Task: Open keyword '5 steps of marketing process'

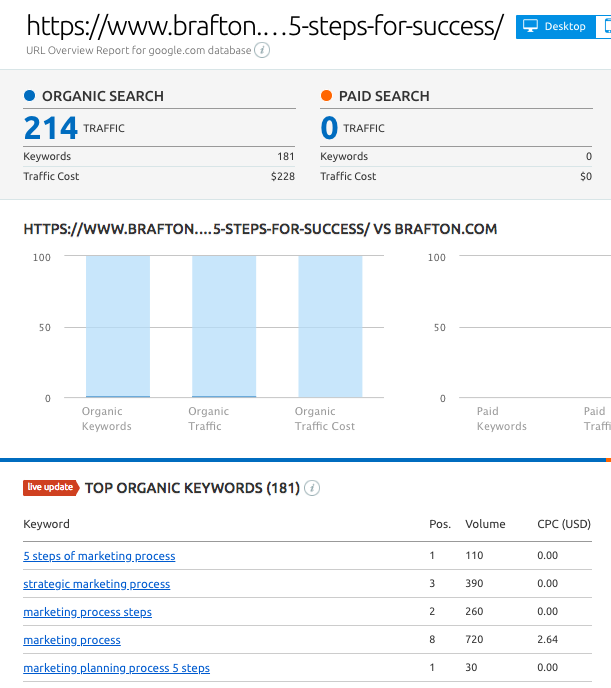Action: click(x=99, y=556)
